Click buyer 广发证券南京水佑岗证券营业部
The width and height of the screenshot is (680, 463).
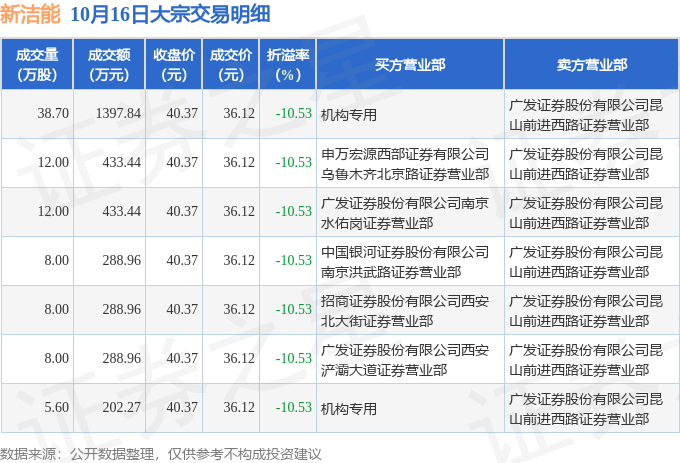click(405, 213)
